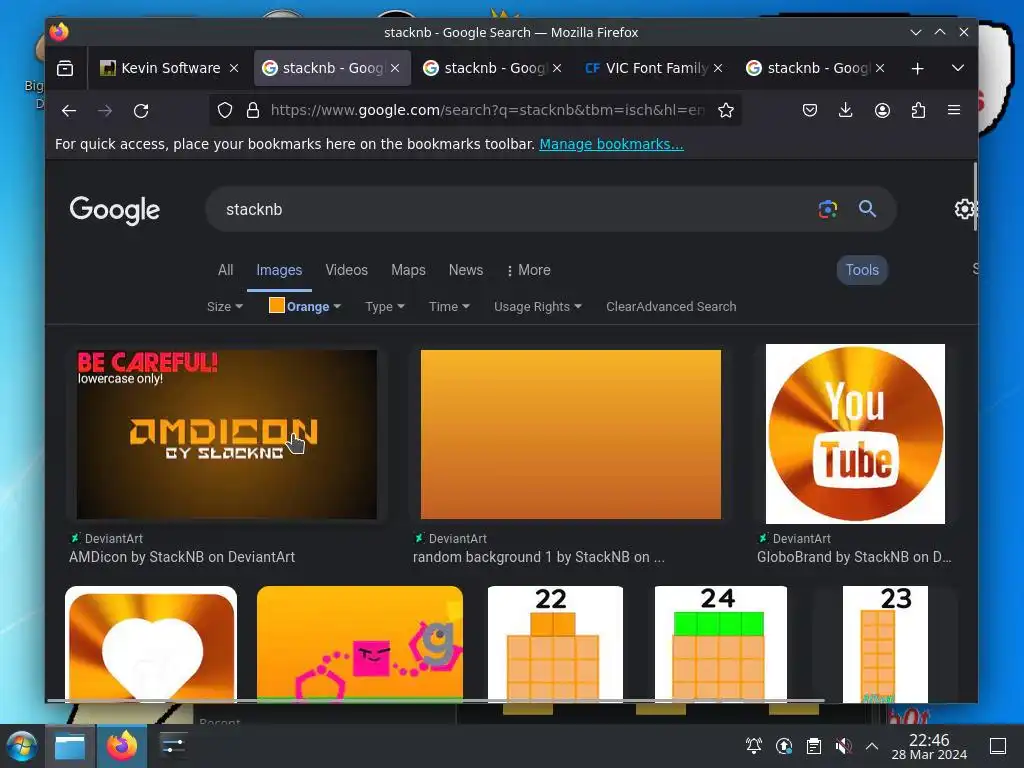Switch to the Kevin Software tab
Image resolution: width=1024 pixels, height=768 pixels.
(161, 68)
